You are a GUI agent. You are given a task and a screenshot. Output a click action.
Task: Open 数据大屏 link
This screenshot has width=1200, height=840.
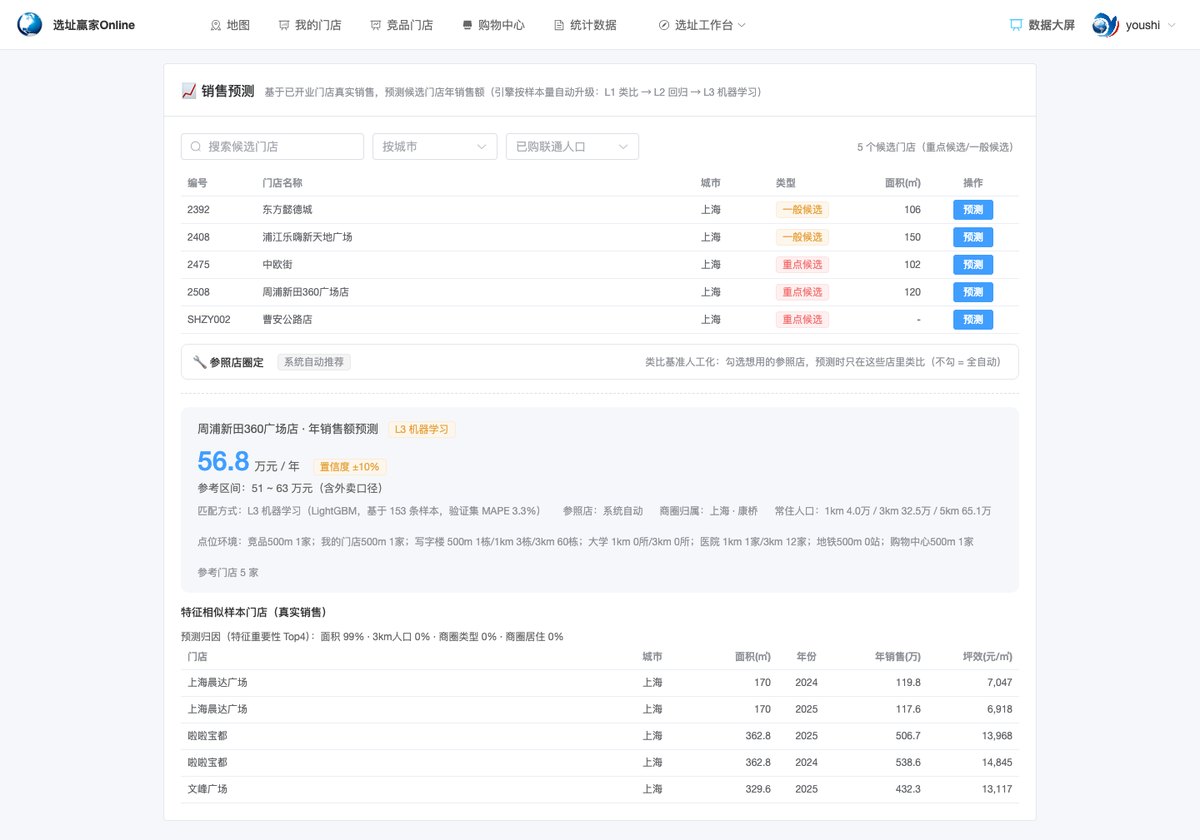pyautogui.click(x=1042, y=25)
